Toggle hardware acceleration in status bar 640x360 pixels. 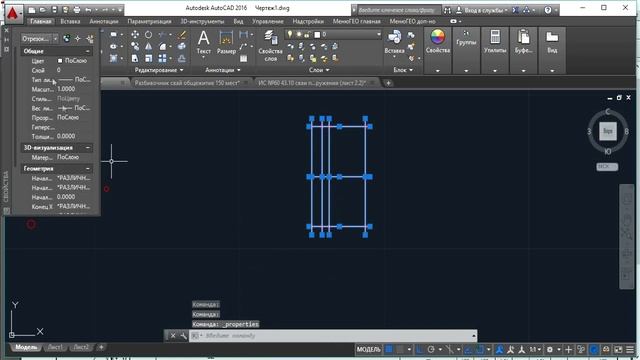click(x=594, y=349)
